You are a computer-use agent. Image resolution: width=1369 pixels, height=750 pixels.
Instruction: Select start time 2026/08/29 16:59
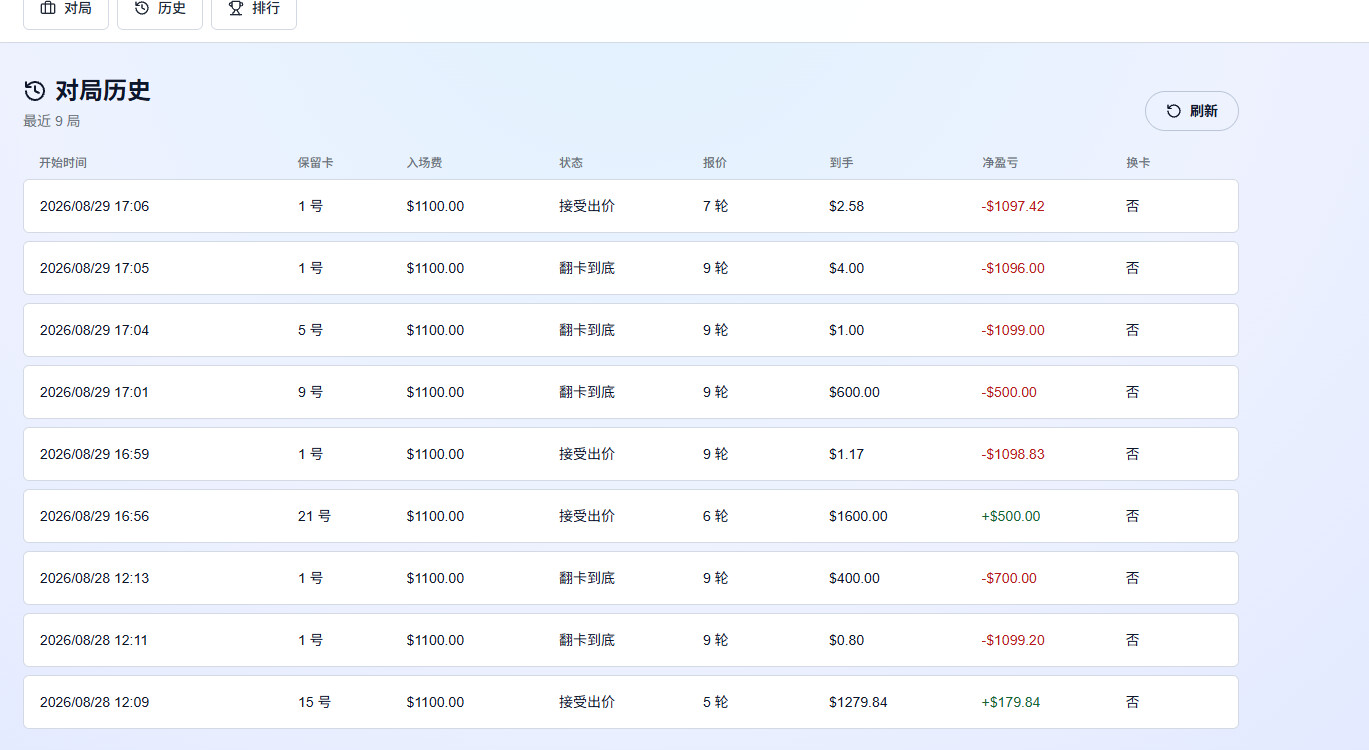coord(94,454)
